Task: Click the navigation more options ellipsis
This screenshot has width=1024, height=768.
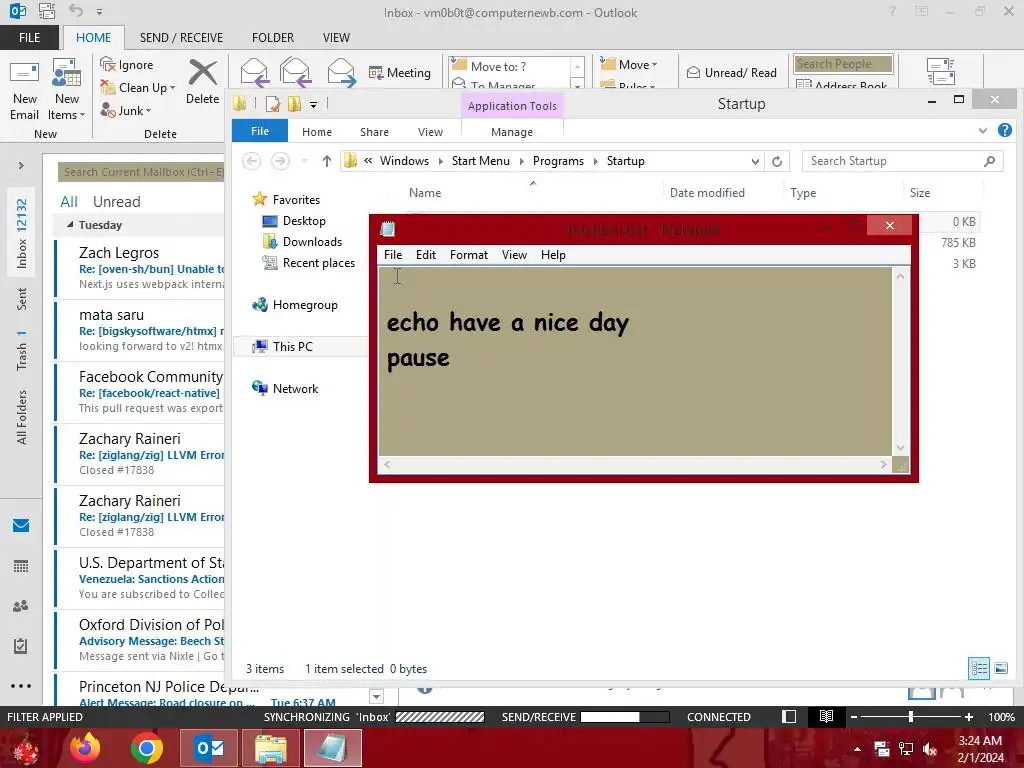Action: coord(21,686)
